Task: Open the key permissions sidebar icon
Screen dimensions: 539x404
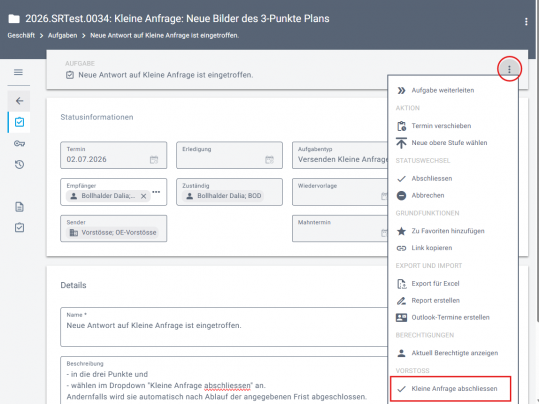Action: (x=19, y=143)
